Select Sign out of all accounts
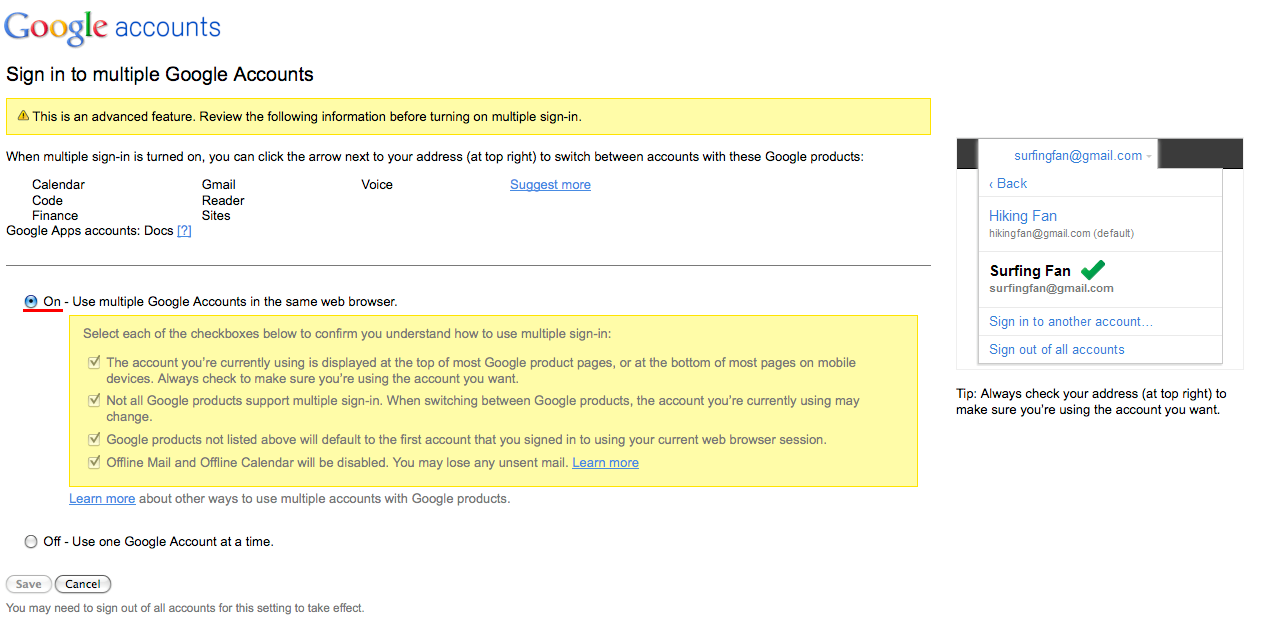 click(x=1056, y=349)
